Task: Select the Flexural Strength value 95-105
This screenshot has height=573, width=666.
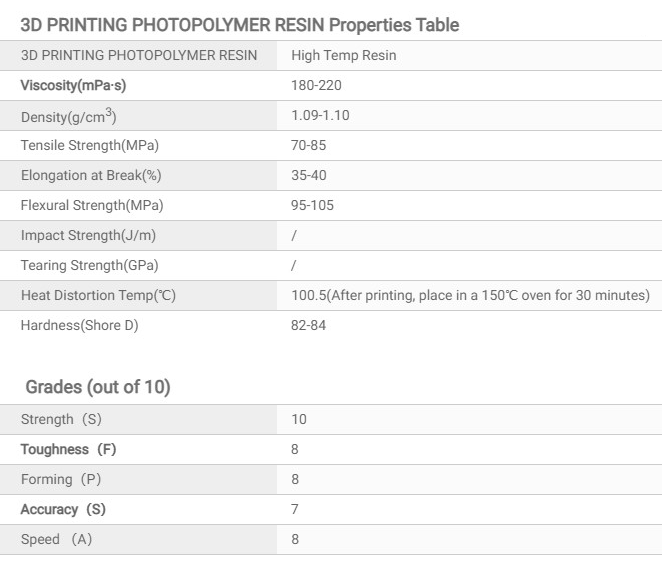Action: click(x=312, y=205)
